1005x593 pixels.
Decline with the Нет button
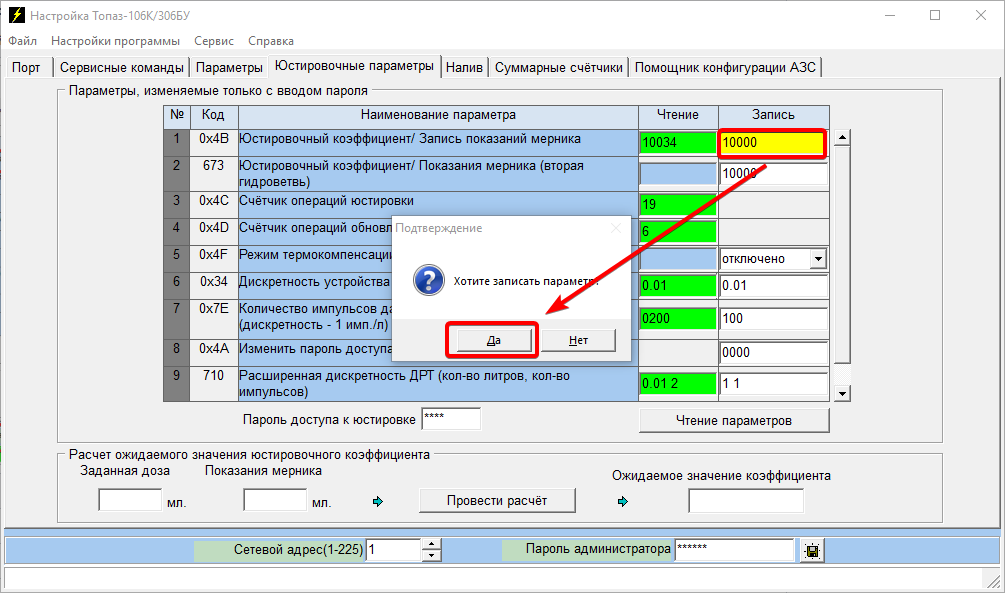coord(578,340)
